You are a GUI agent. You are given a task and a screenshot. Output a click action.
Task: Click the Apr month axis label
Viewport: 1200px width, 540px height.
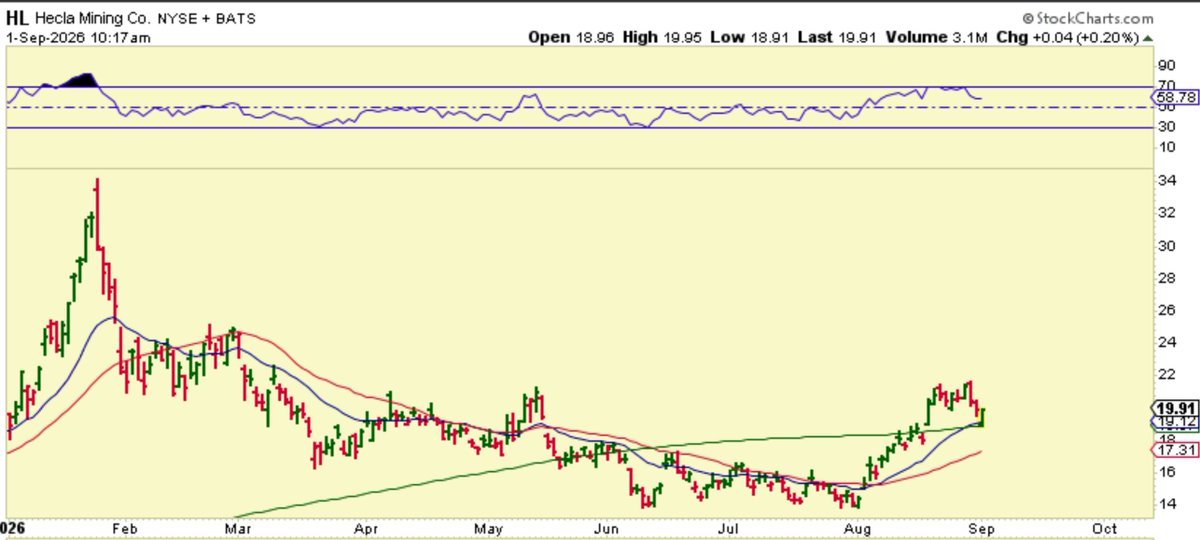point(365,528)
